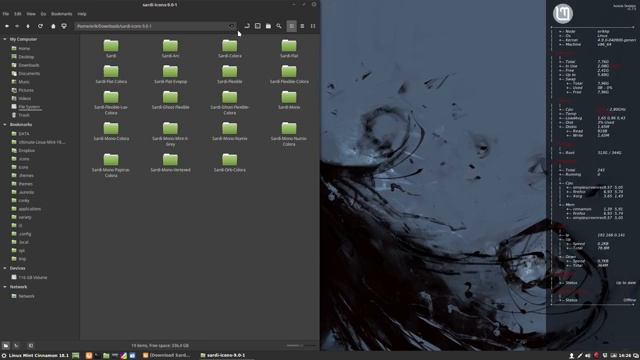Select the Sardi-Mono-Colora folder

click(x=111, y=131)
